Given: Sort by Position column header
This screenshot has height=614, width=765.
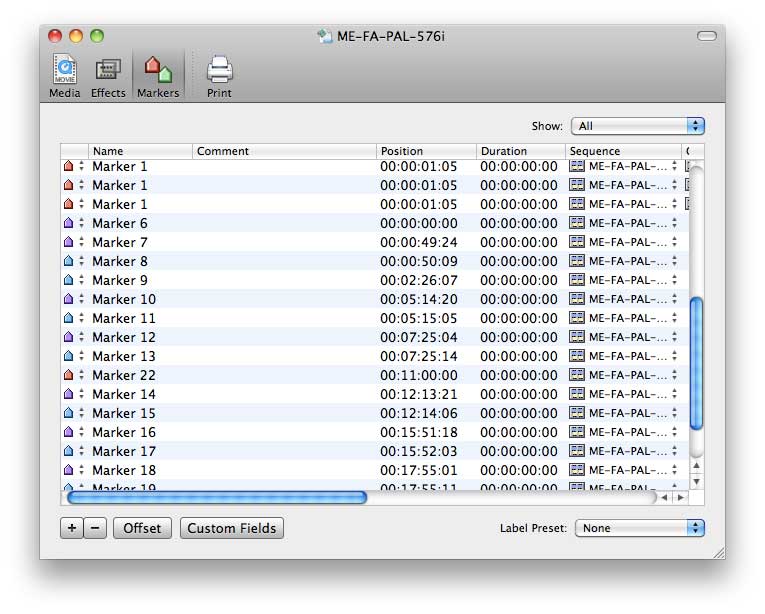Looking at the screenshot, I should pyautogui.click(x=426, y=151).
